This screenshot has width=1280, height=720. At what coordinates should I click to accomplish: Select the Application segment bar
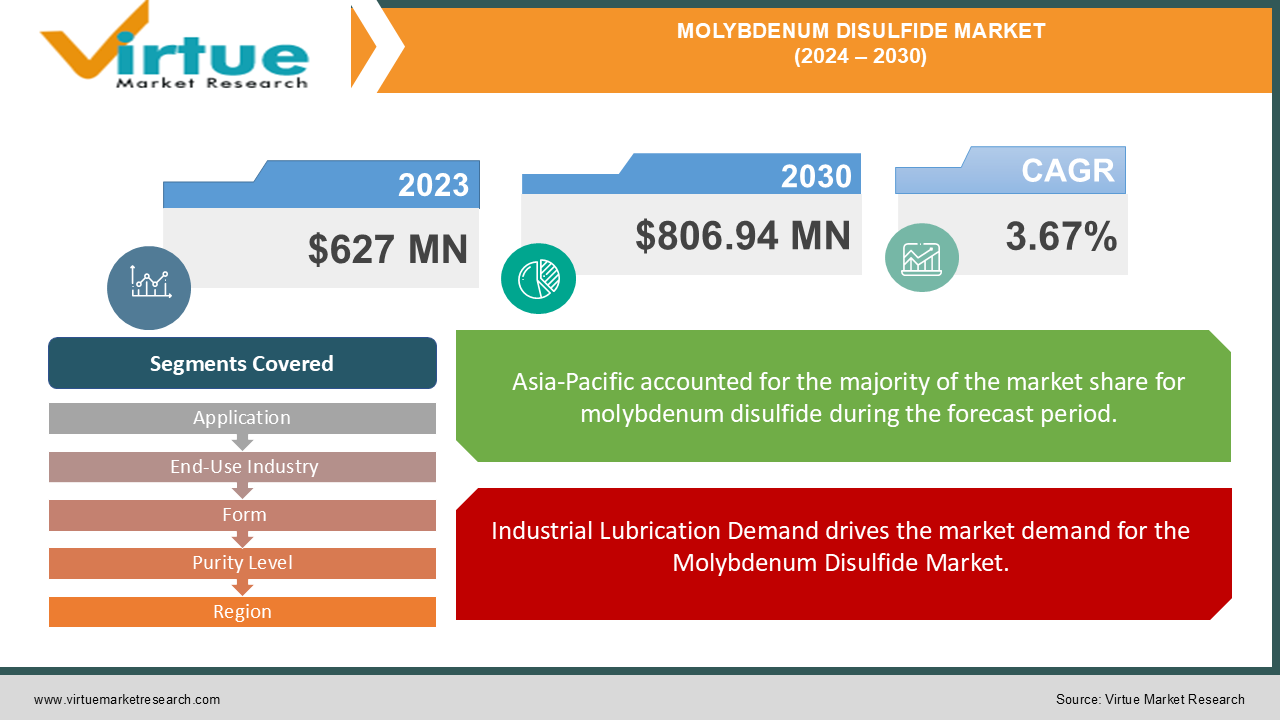pos(242,418)
